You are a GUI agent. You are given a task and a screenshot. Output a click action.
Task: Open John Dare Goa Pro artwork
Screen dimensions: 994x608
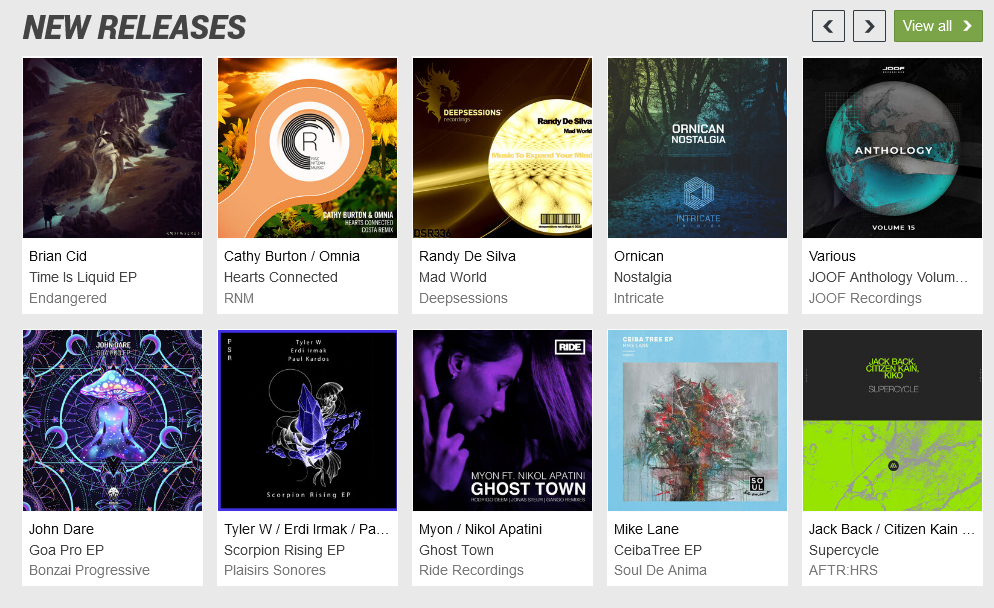click(113, 420)
